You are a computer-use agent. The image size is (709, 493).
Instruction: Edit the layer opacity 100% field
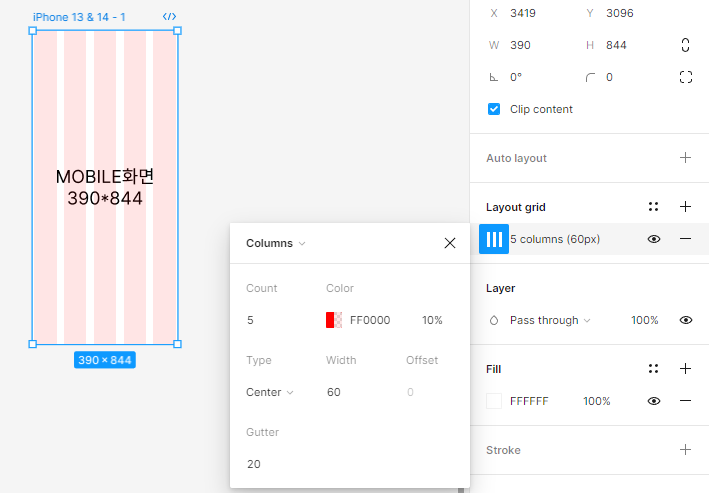(x=644, y=320)
